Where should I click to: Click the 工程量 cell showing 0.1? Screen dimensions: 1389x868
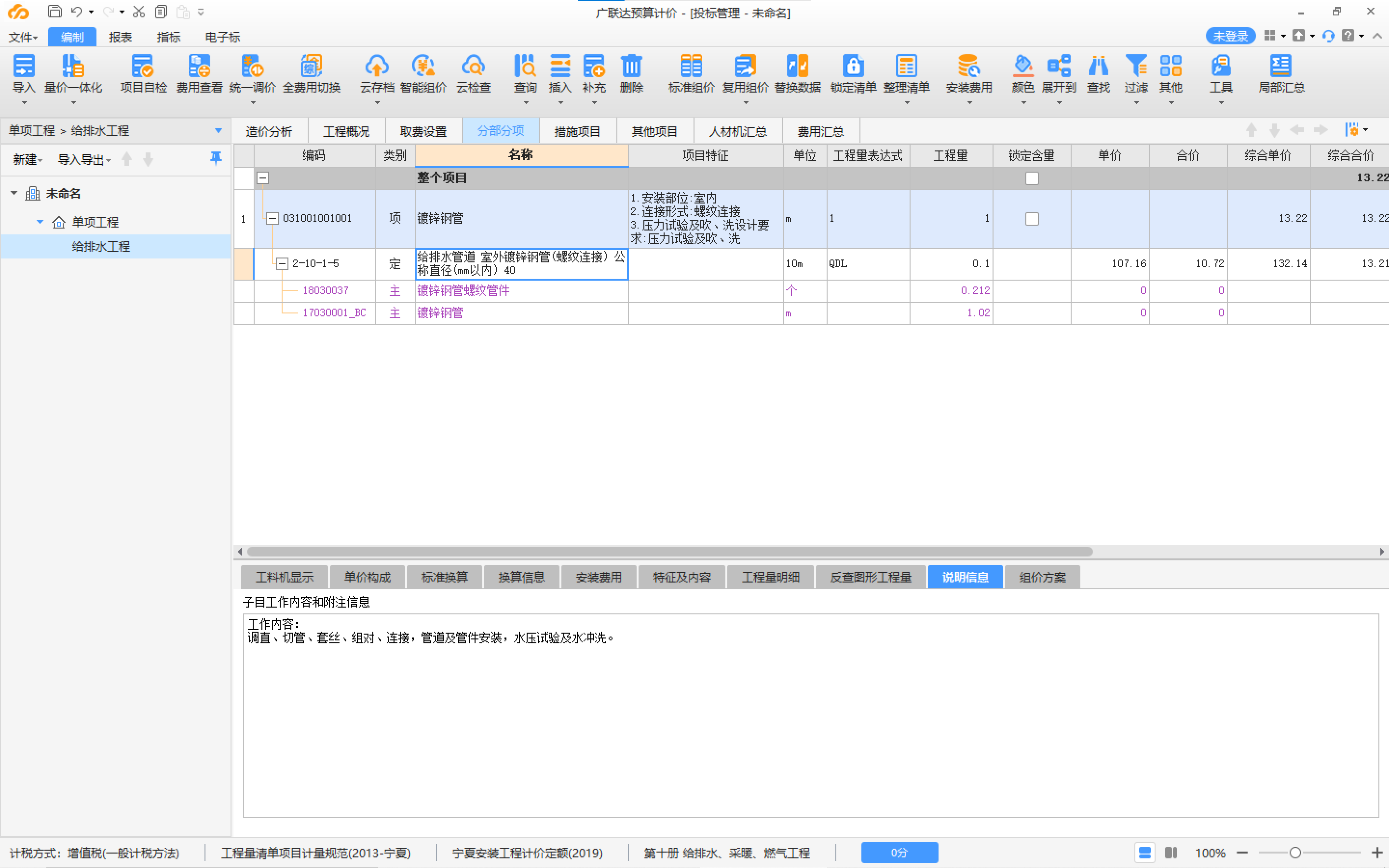pos(951,264)
